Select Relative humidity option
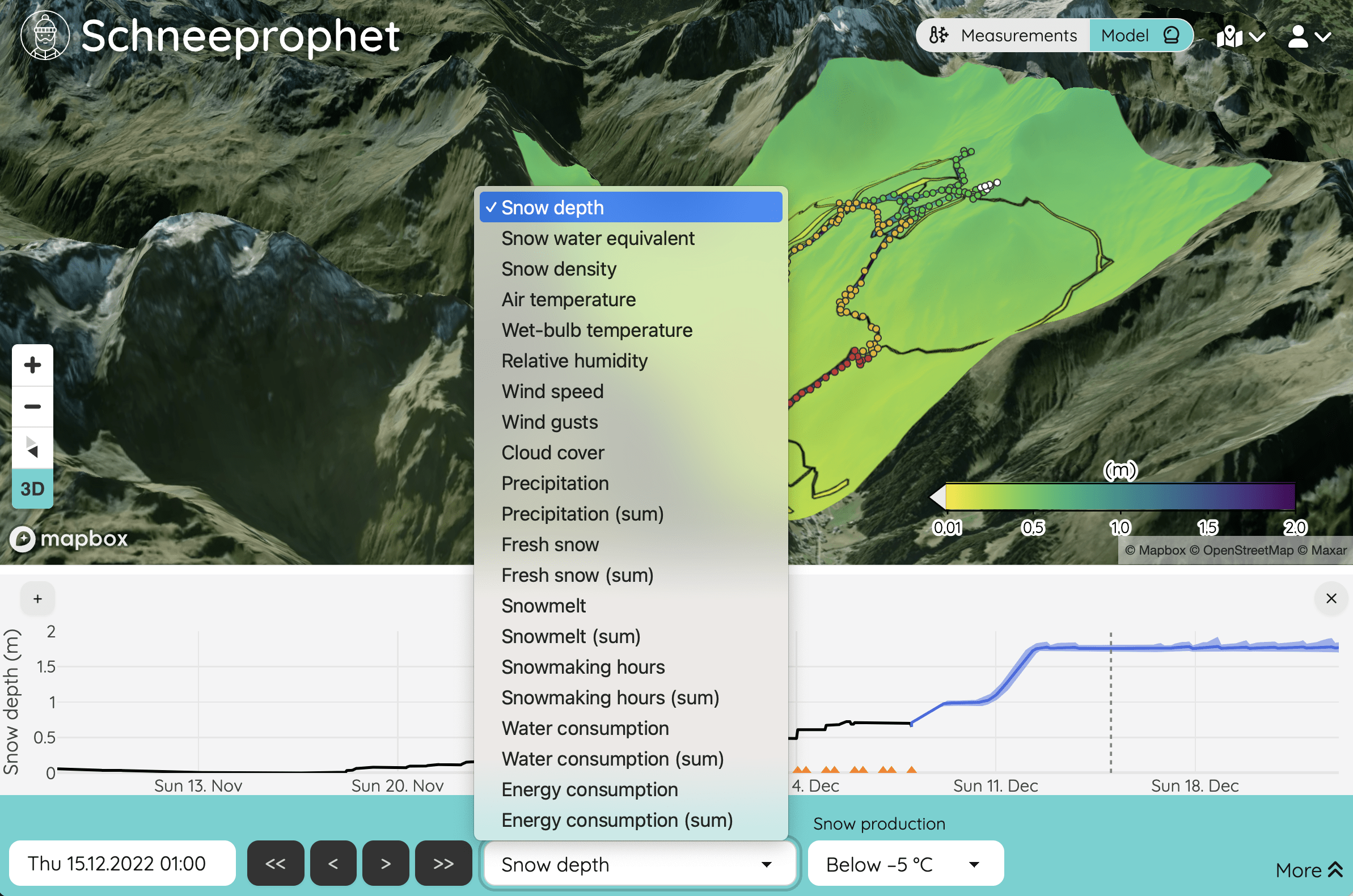Image resolution: width=1353 pixels, height=896 pixels. (631, 361)
